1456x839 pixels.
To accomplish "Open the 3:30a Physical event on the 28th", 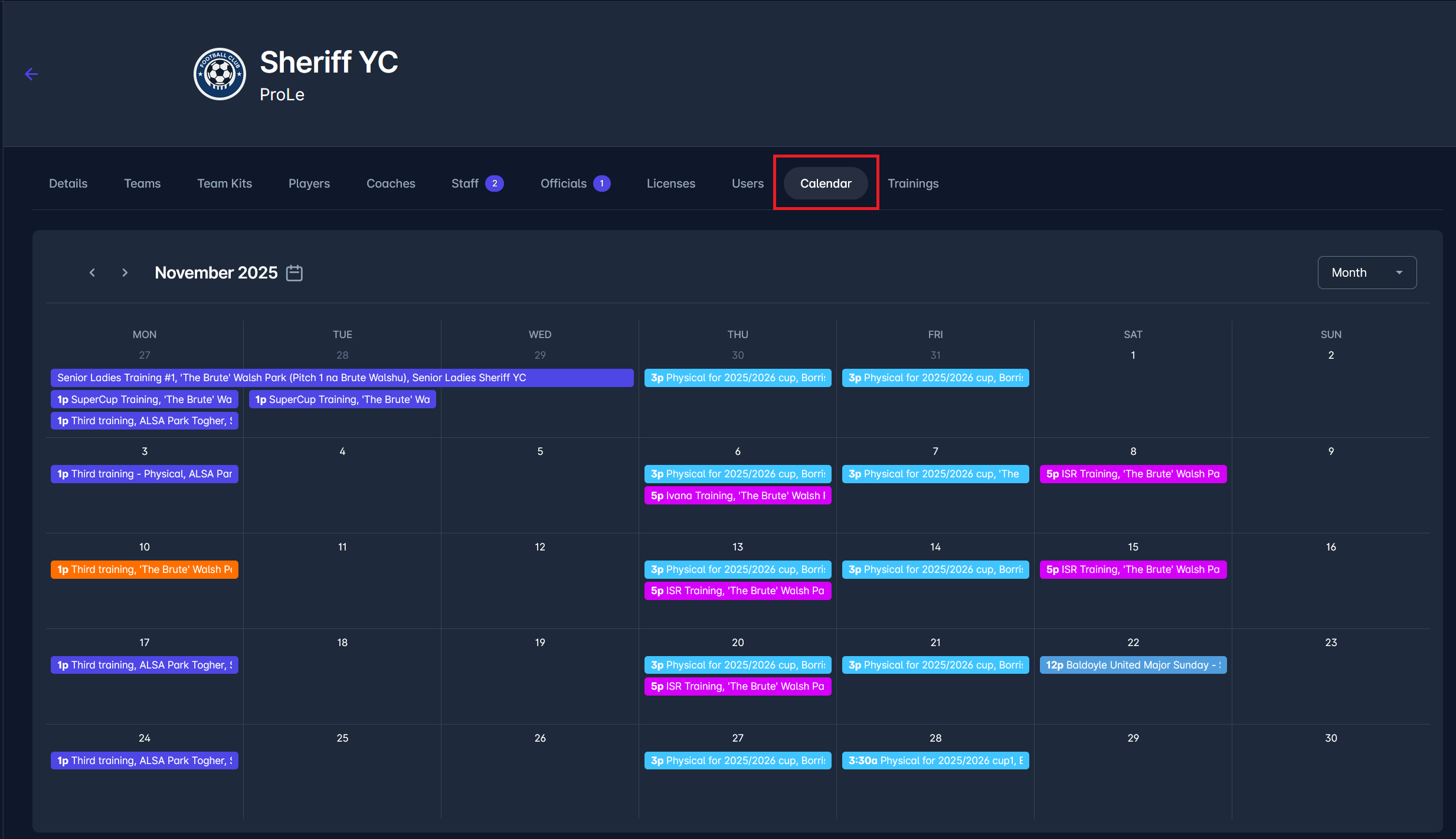I will (x=935, y=761).
